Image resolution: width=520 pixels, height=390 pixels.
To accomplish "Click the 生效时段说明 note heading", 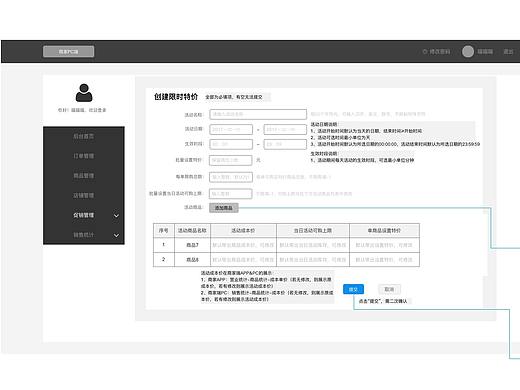I will [x=324, y=154].
